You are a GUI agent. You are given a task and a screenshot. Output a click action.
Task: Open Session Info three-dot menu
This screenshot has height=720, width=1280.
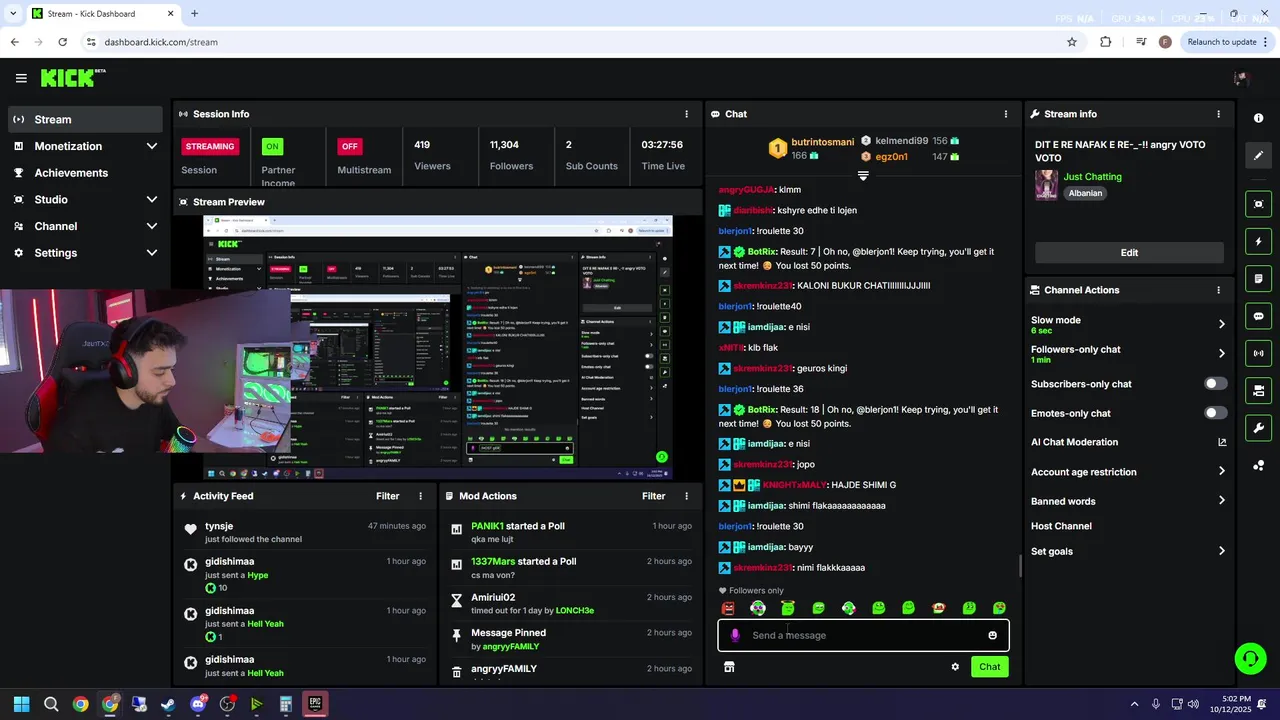coord(686,114)
